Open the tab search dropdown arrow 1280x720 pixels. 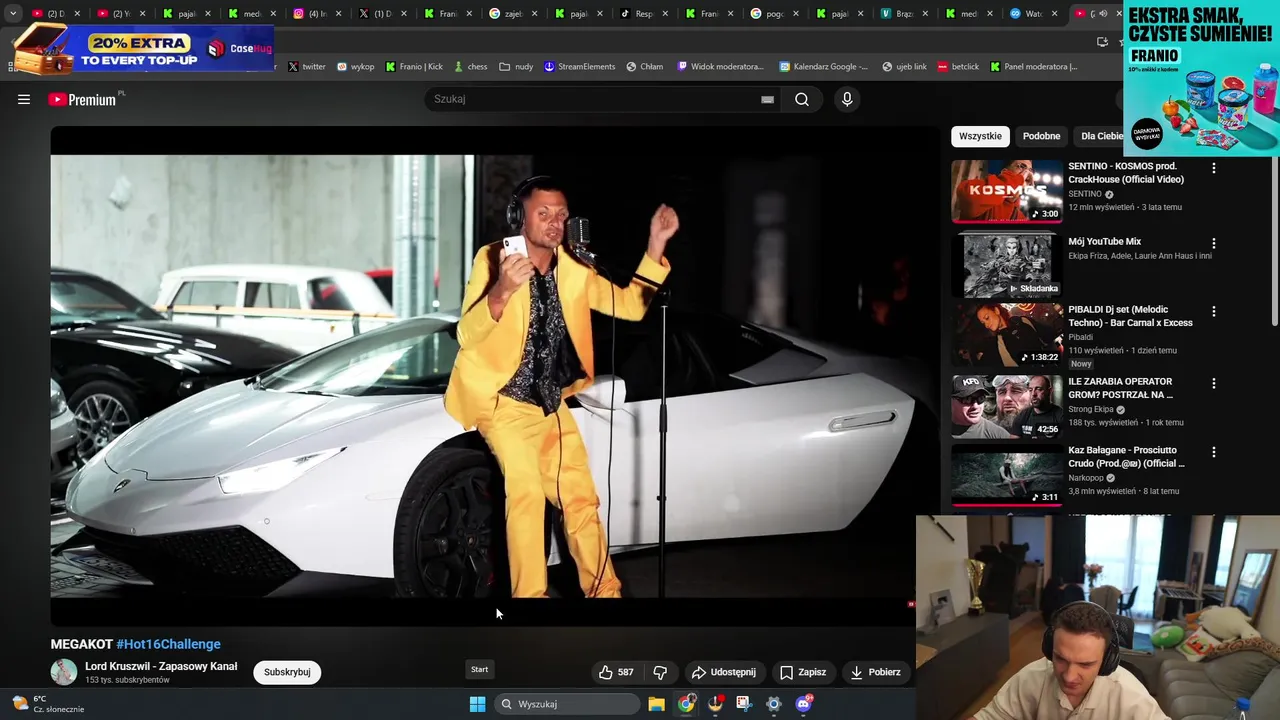click(x=13, y=14)
